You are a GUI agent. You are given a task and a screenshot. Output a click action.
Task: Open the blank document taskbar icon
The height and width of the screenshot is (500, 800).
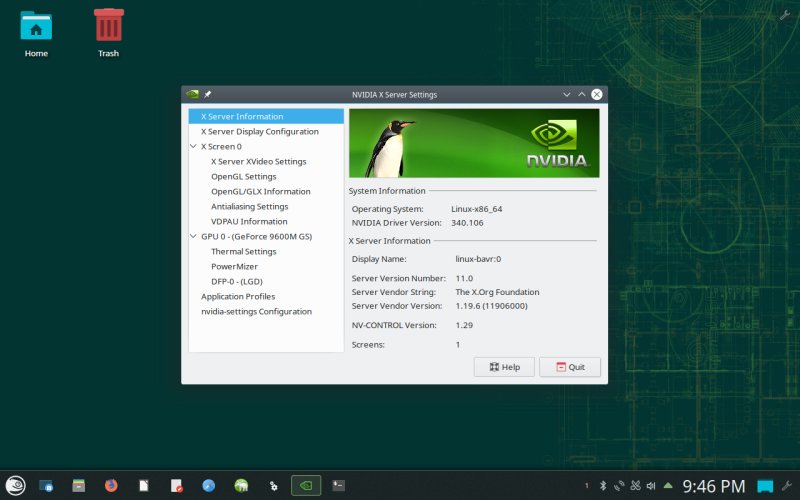click(x=144, y=485)
